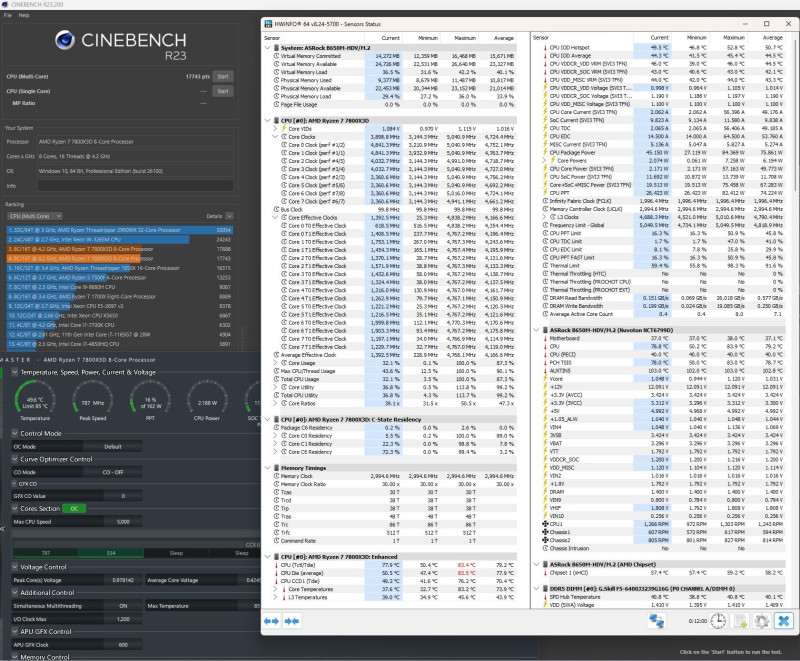The width and height of the screenshot is (800, 661).
Task: Click the Memory Clock icon in Memory Timings
Action: pos(277,476)
